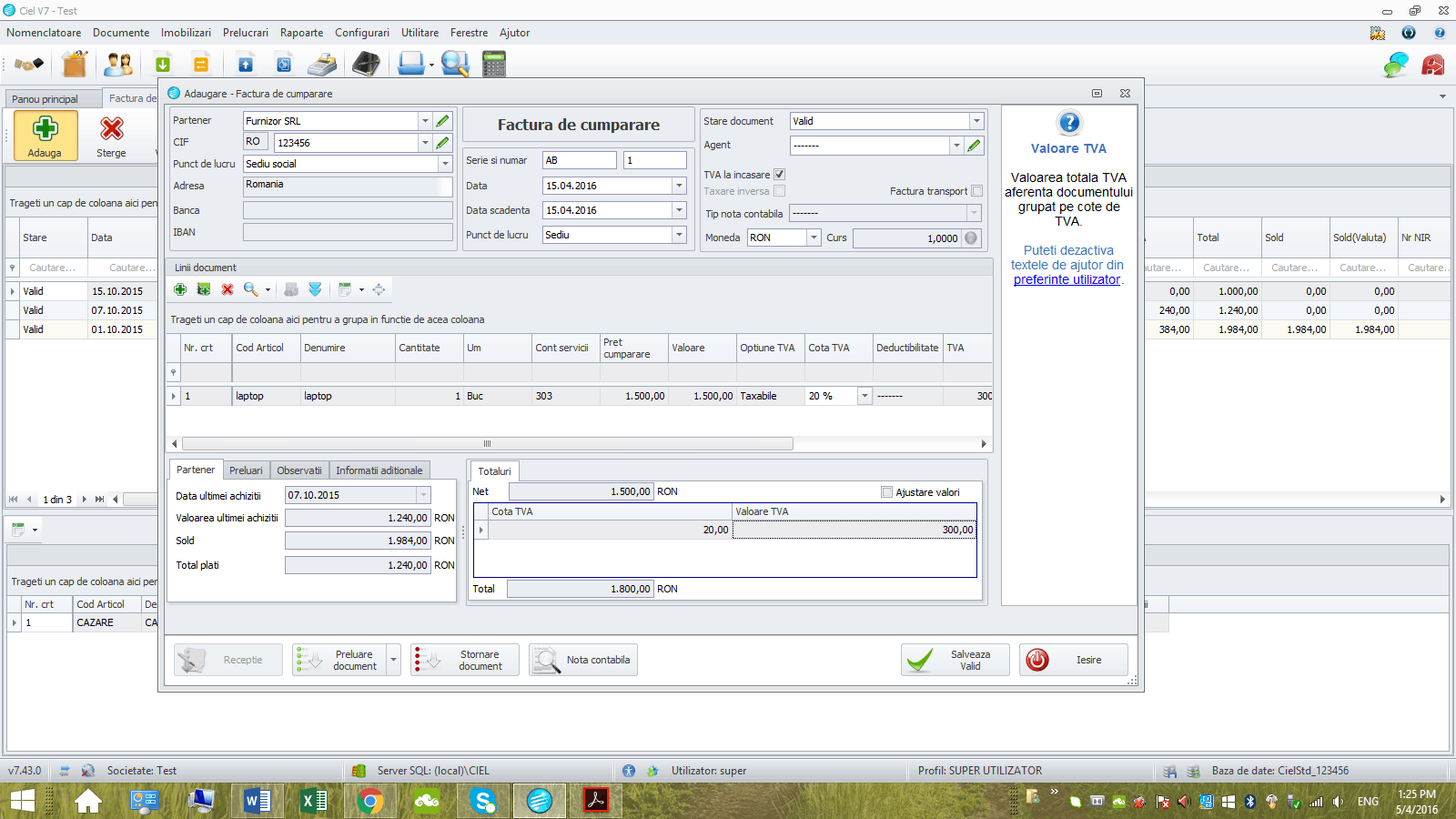
Task: Click the Sterge red X button
Action: coord(112,136)
